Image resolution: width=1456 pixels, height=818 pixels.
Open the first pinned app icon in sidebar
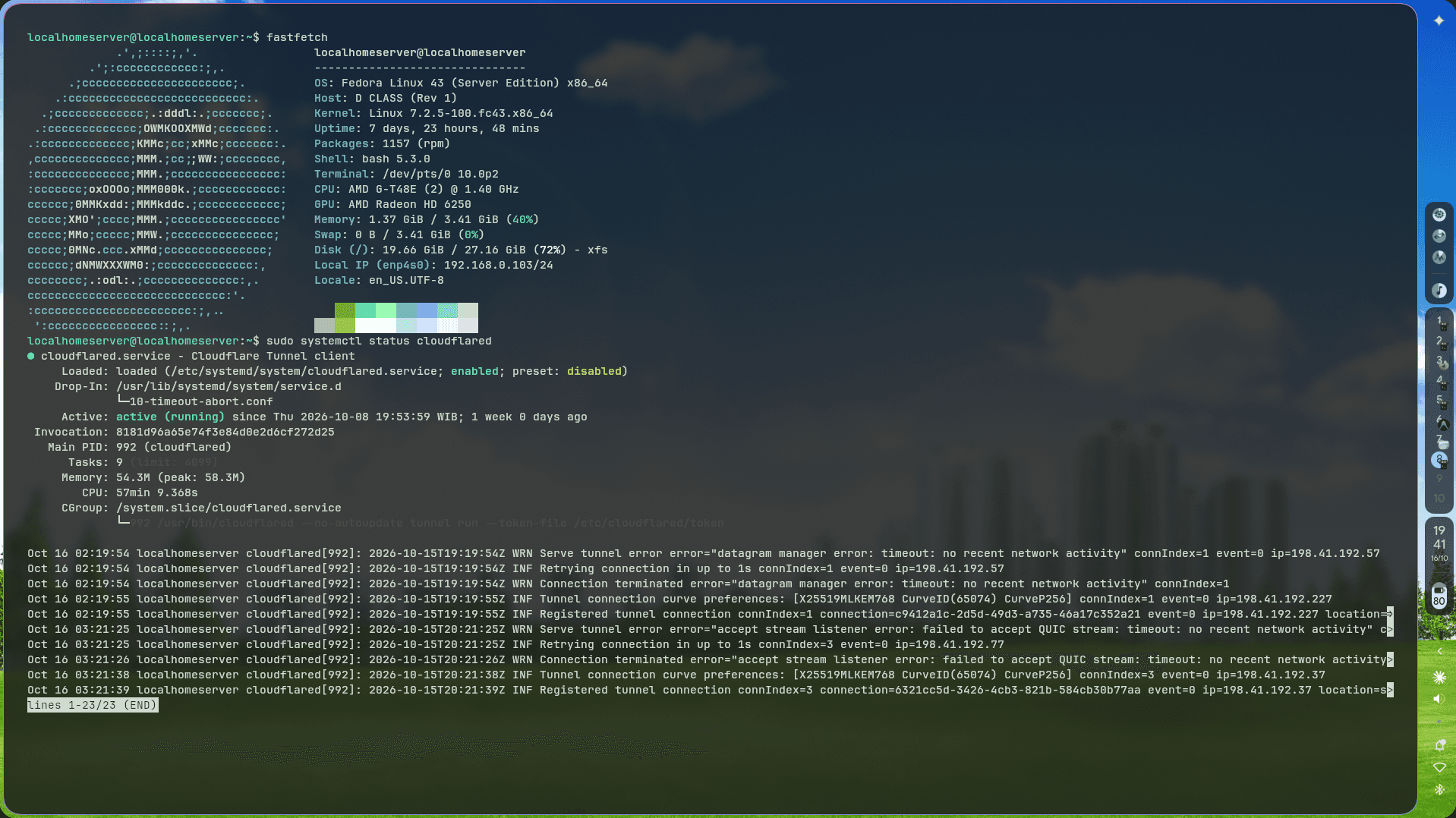1439,215
